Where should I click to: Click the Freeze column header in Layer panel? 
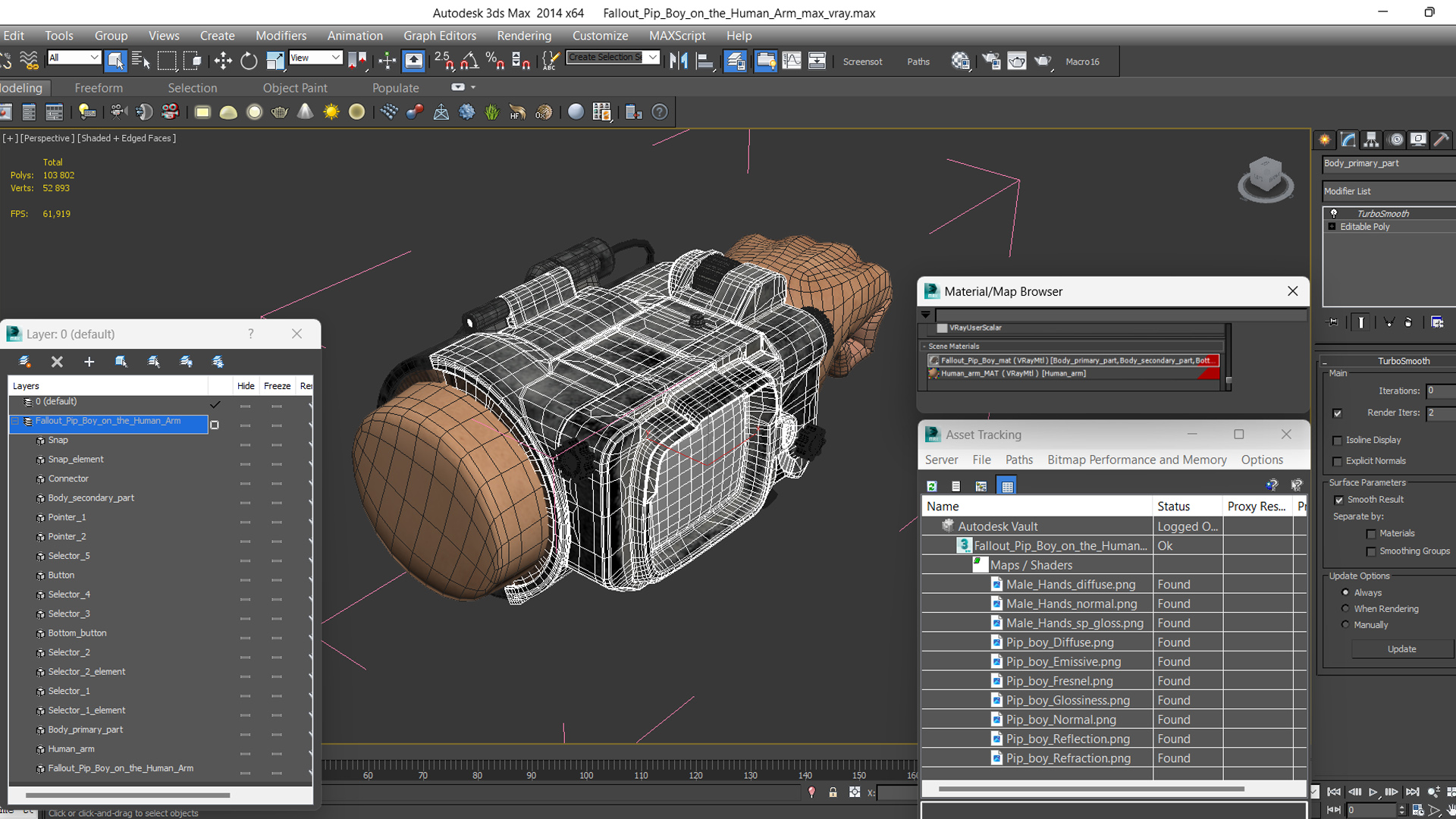coord(277,386)
